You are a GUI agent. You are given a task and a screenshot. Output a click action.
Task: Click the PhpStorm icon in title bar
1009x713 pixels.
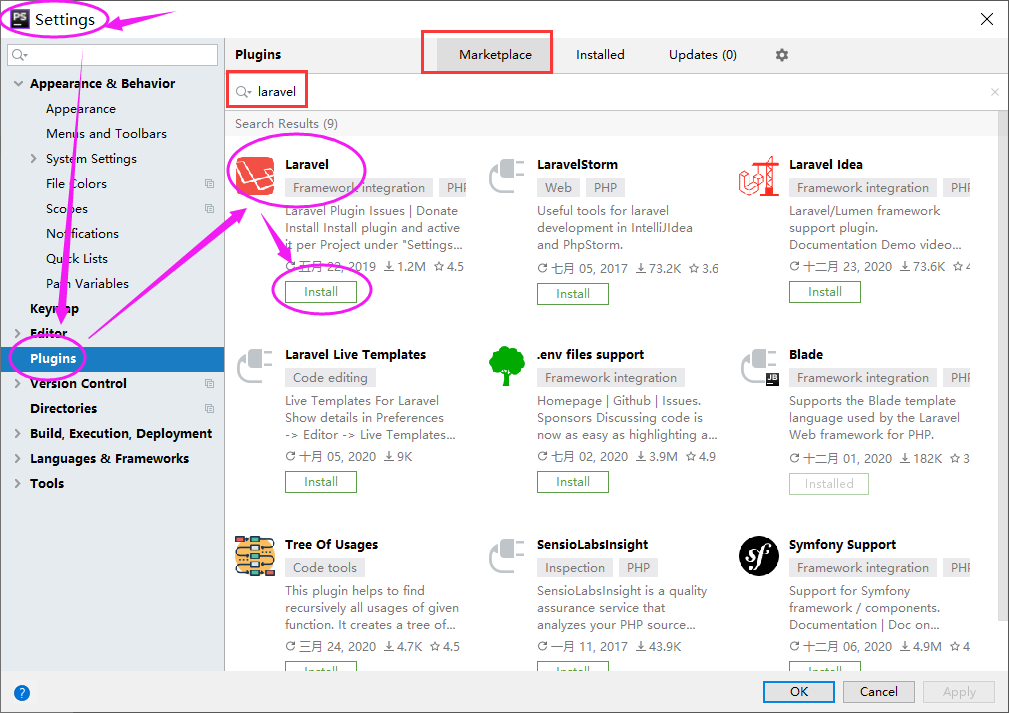(20, 18)
